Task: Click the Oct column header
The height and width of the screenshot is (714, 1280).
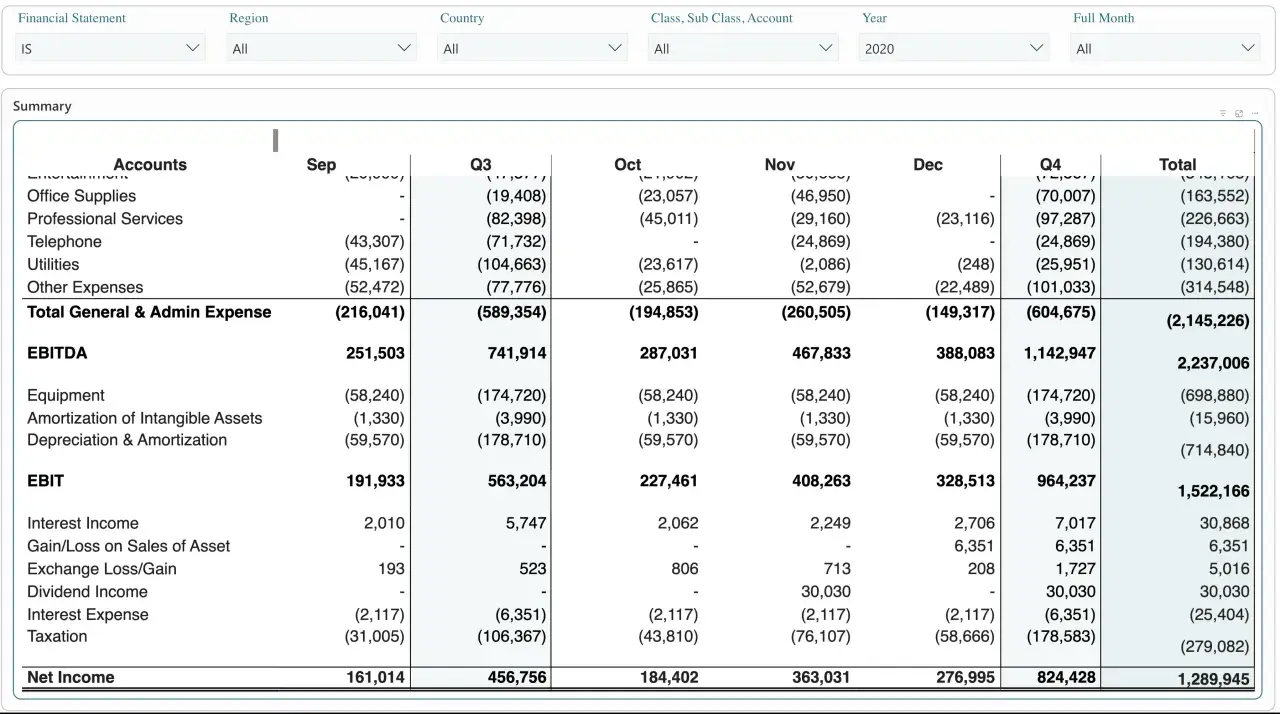Action: pyautogui.click(x=628, y=164)
